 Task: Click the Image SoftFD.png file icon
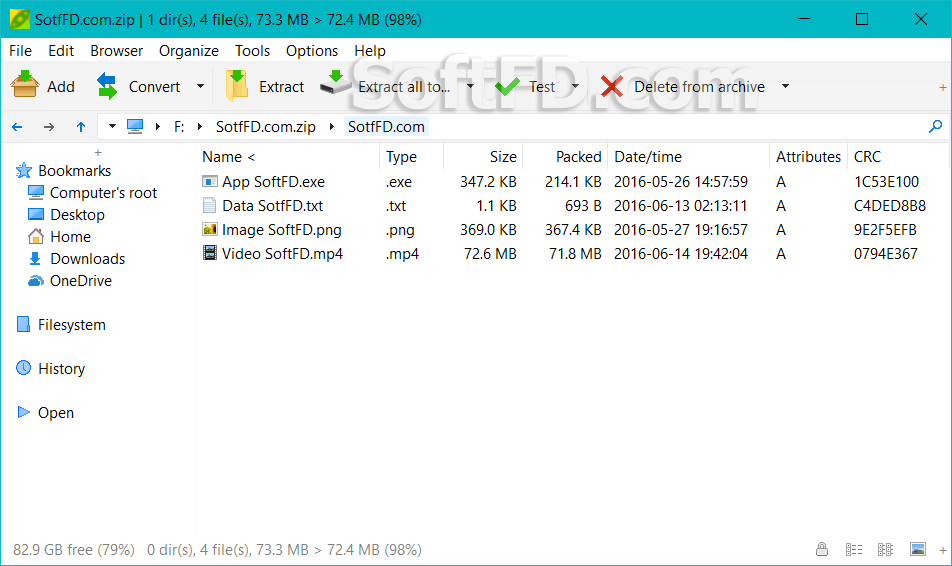(x=209, y=230)
